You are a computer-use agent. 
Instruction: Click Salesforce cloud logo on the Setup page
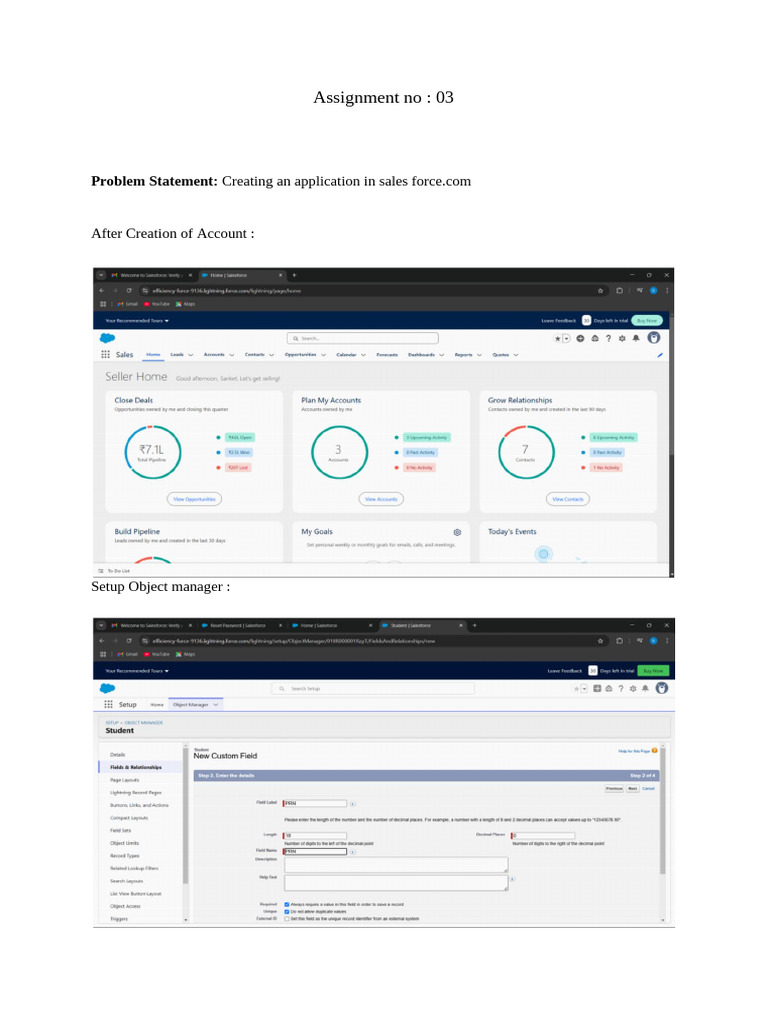point(107,688)
